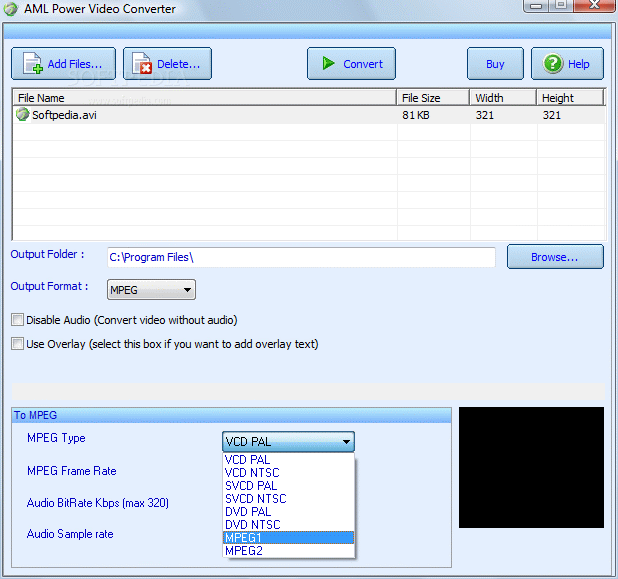The width and height of the screenshot is (618, 579).
Task: Click the Delete file icon with red X
Action: (x=142, y=63)
